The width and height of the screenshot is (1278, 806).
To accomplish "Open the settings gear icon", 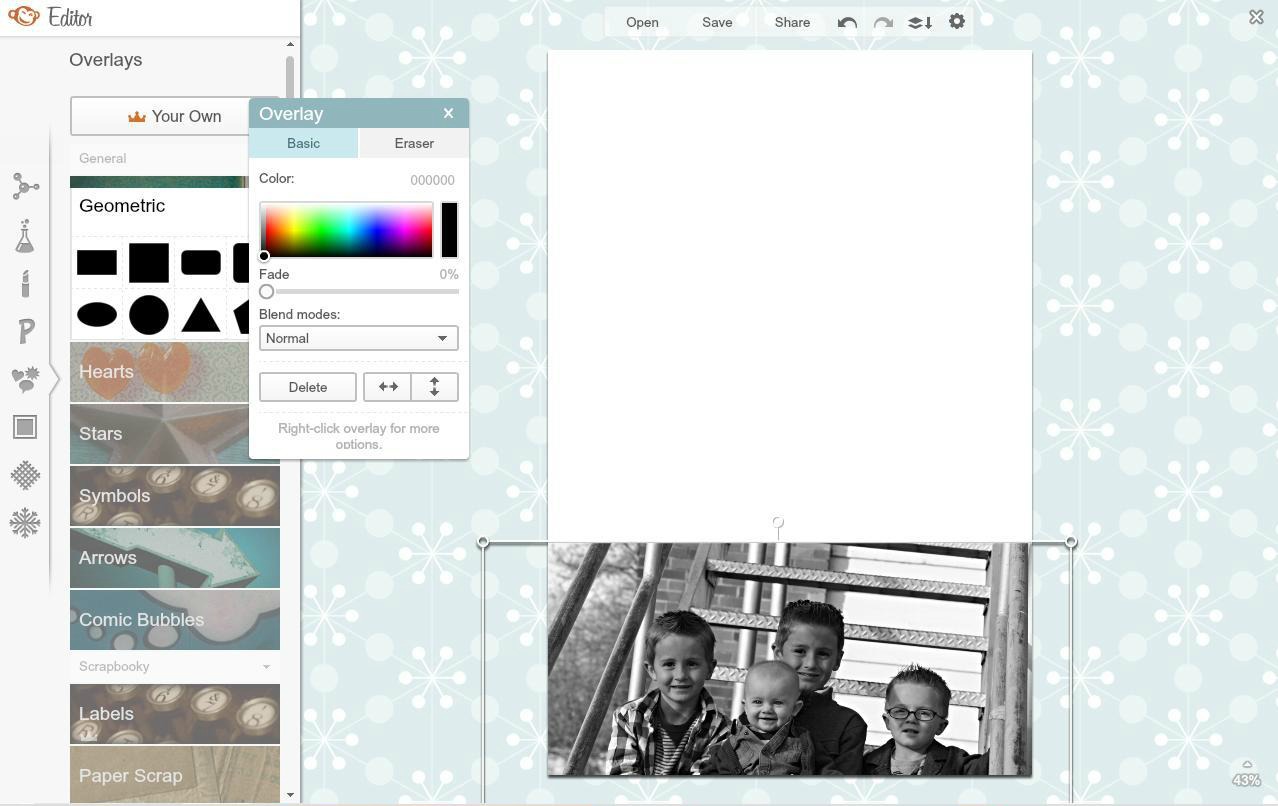I will [x=957, y=21].
